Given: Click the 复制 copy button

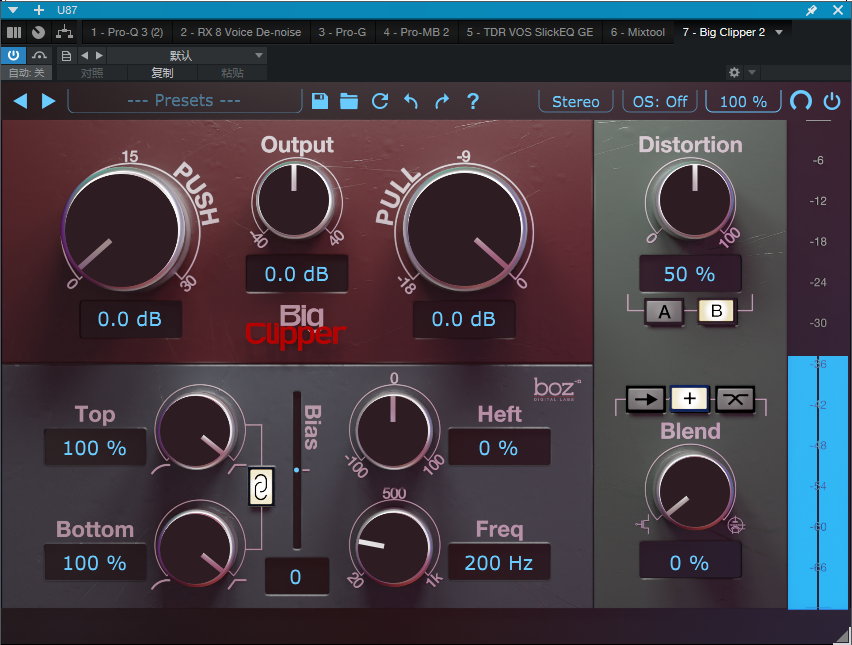Looking at the screenshot, I should (x=162, y=73).
